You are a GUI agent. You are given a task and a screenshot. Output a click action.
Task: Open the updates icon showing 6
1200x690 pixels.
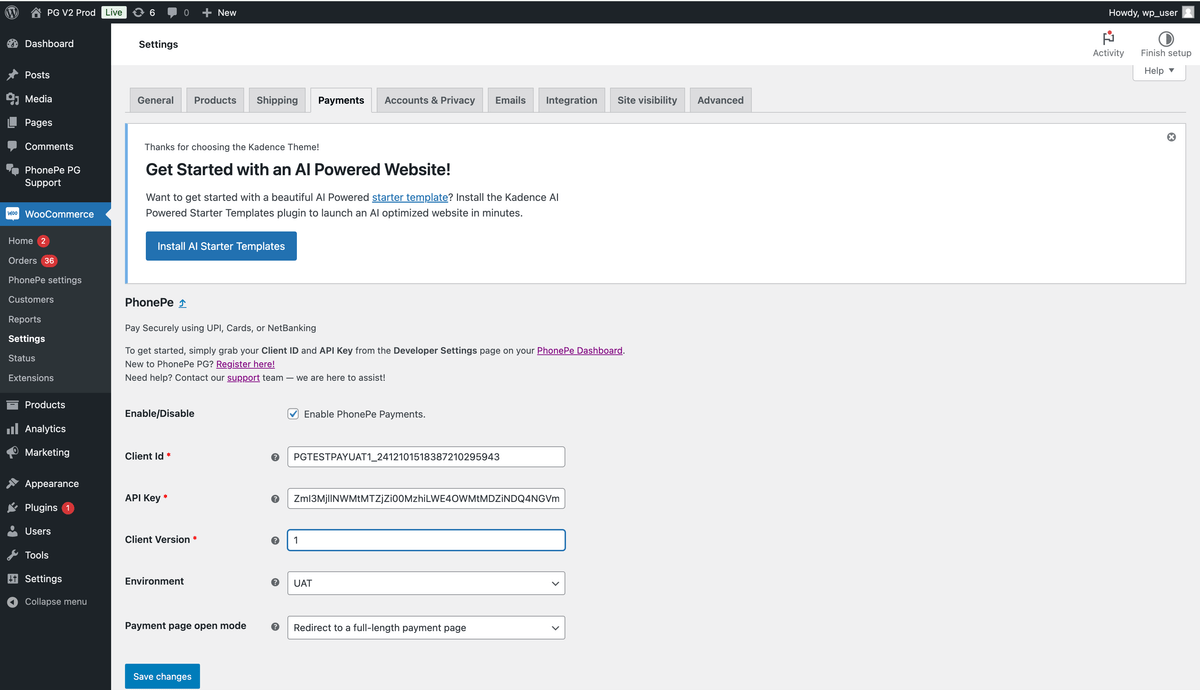pos(138,12)
